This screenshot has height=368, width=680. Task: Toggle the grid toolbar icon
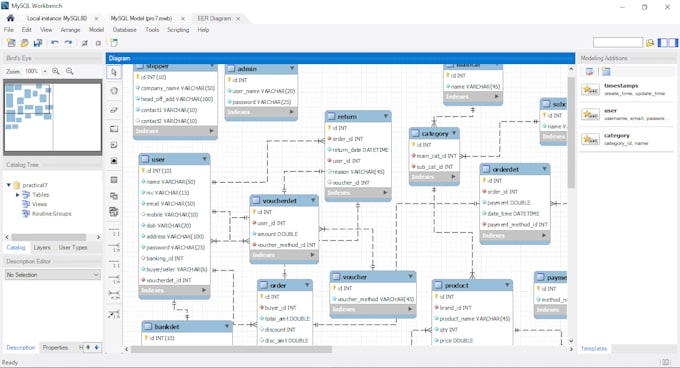click(x=85, y=42)
